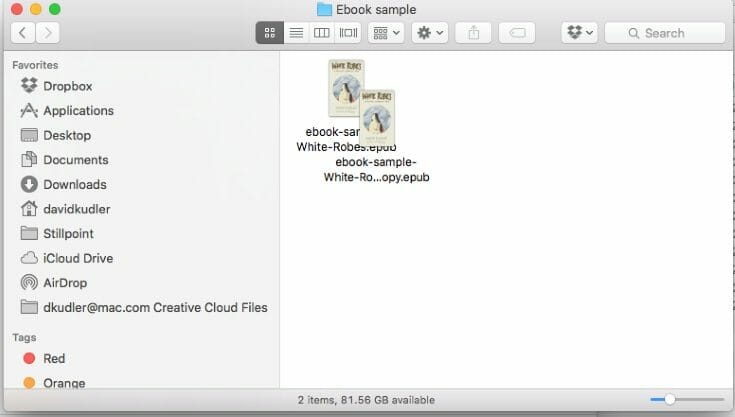This screenshot has height=417, width=735.
Task: Switch to Cover Flow view
Action: (x=348, y=33)
